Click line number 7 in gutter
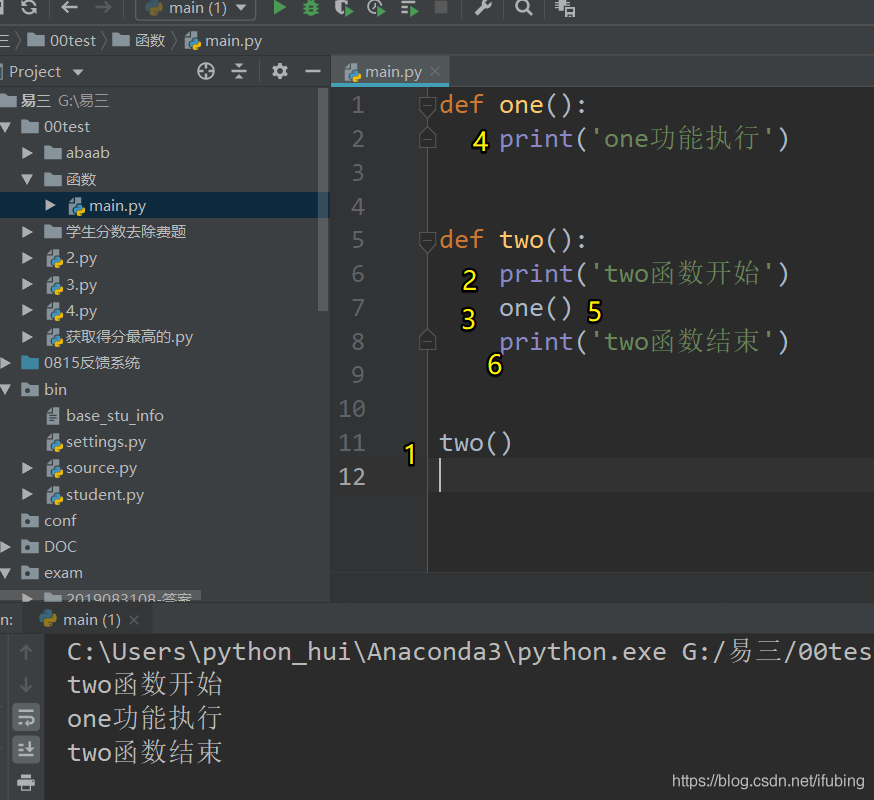874x800 pixels. [x=358, y=308]
